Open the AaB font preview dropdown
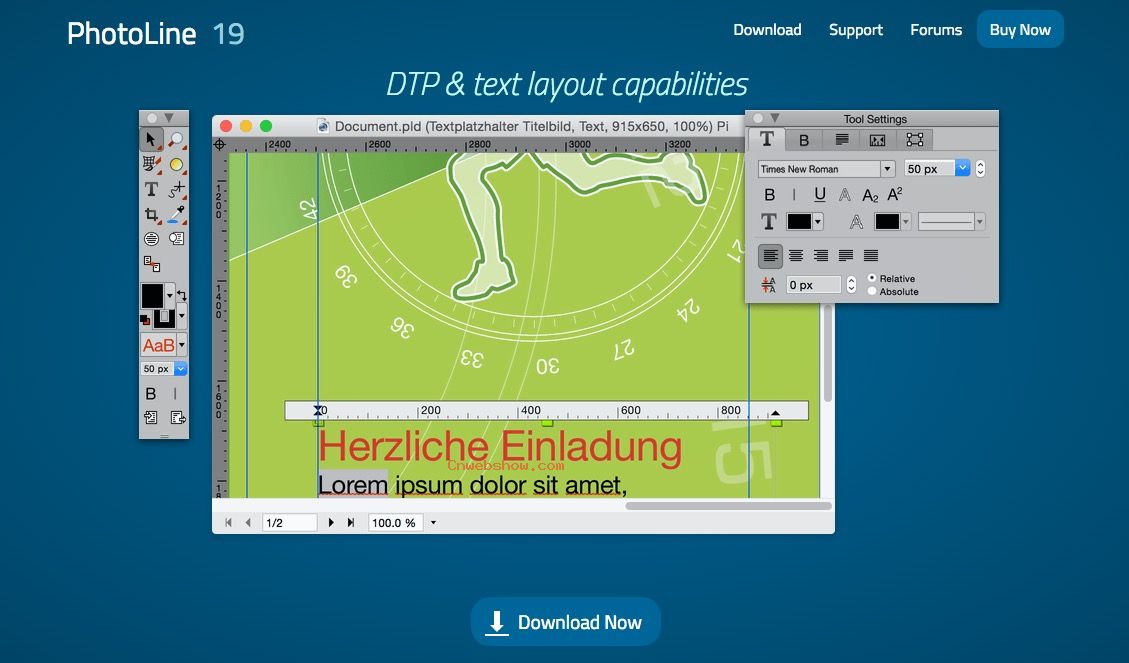The image size is (1129, 663). click(x=181, y=345)
